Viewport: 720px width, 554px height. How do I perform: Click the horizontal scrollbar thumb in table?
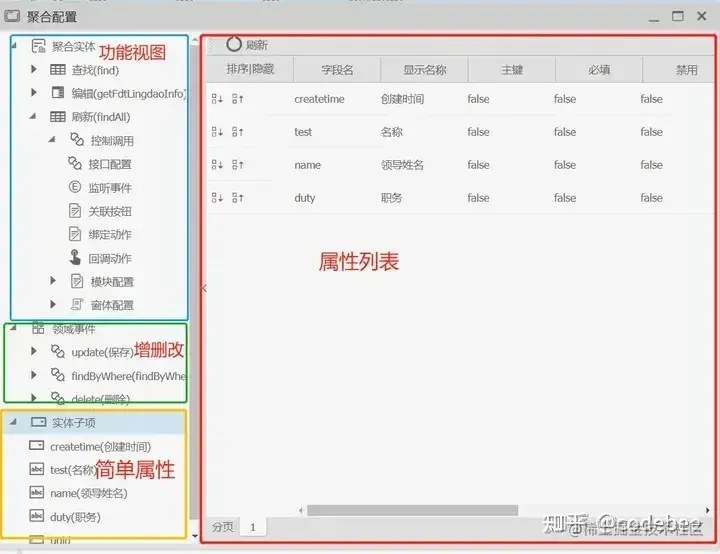point(412,510)
